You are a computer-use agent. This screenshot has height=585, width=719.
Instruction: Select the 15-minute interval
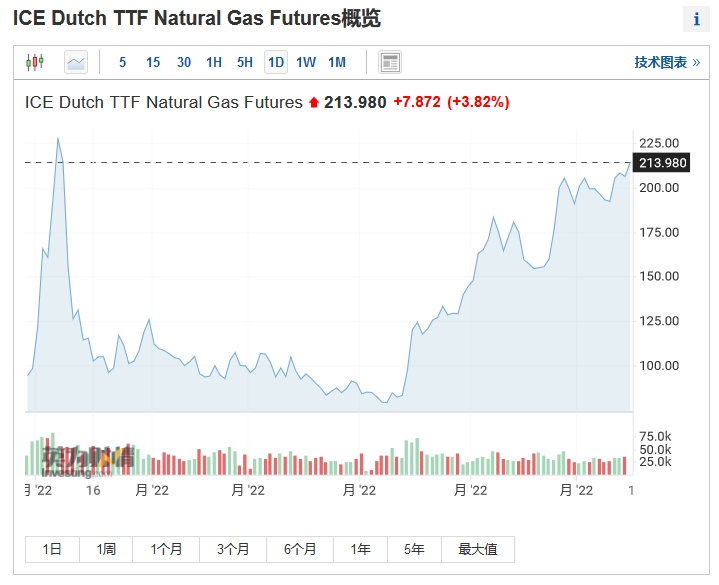(153, 62)
